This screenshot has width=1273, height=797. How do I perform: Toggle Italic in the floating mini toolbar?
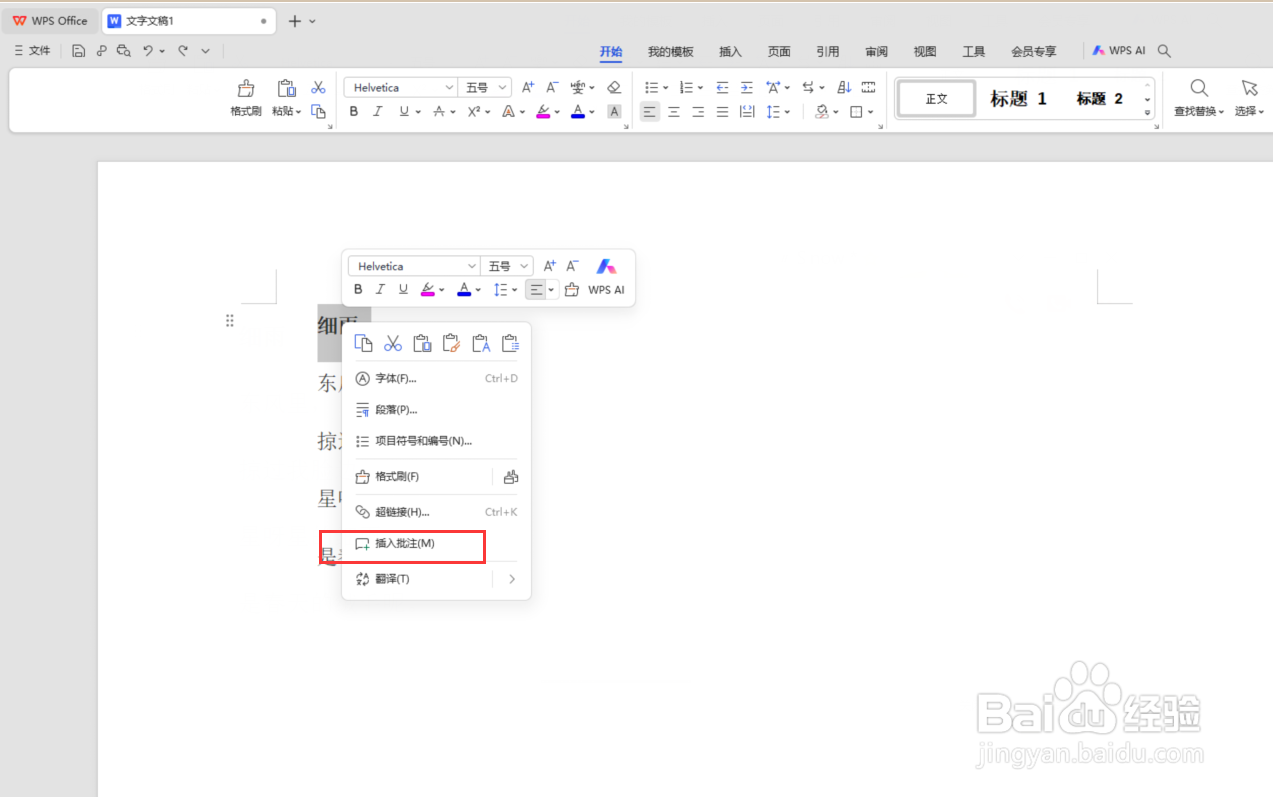pyautogui.click(x=380, y=290)
